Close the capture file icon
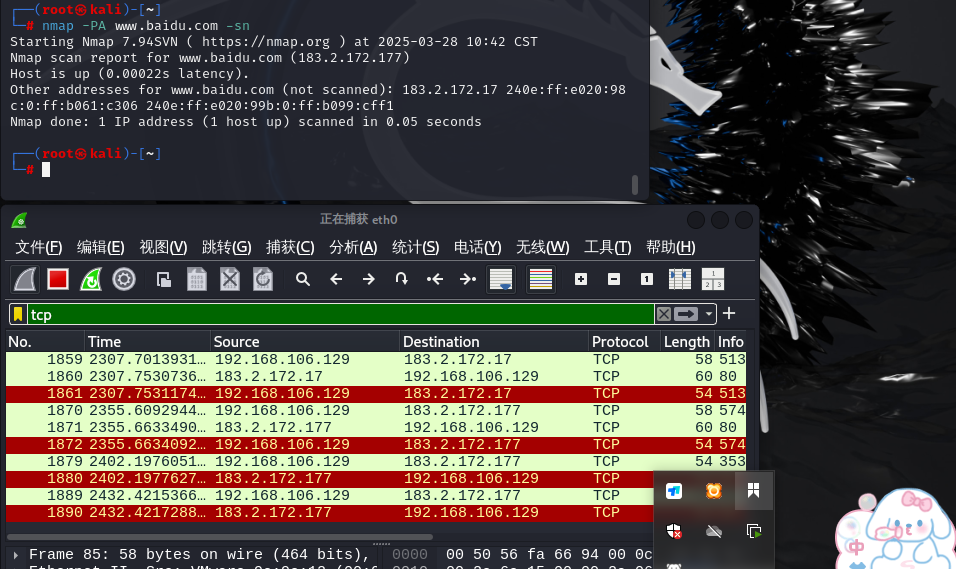The image size is (956, 569). [230, 279]
